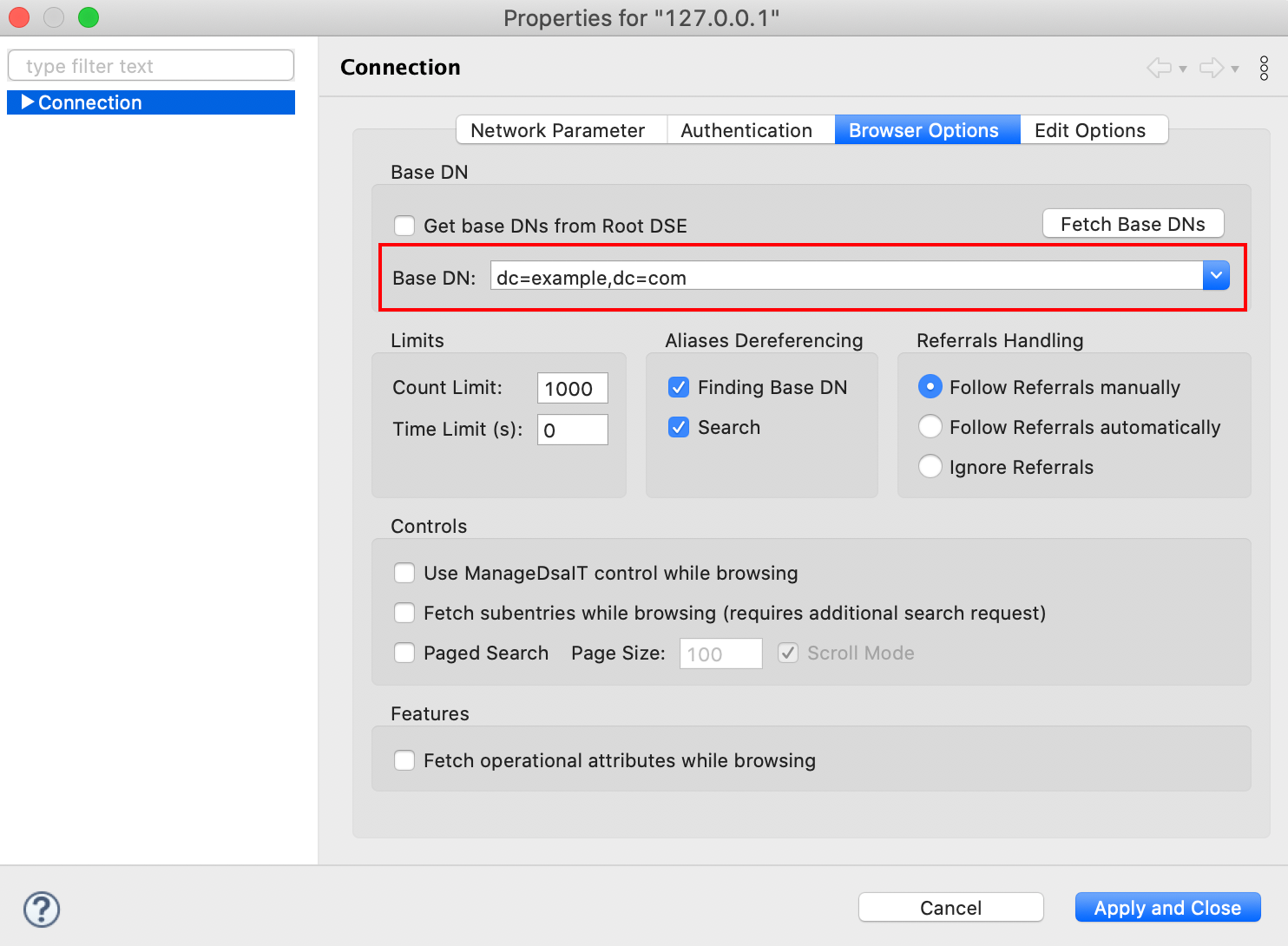Click the type filter text field

click(x=151, y=66)
